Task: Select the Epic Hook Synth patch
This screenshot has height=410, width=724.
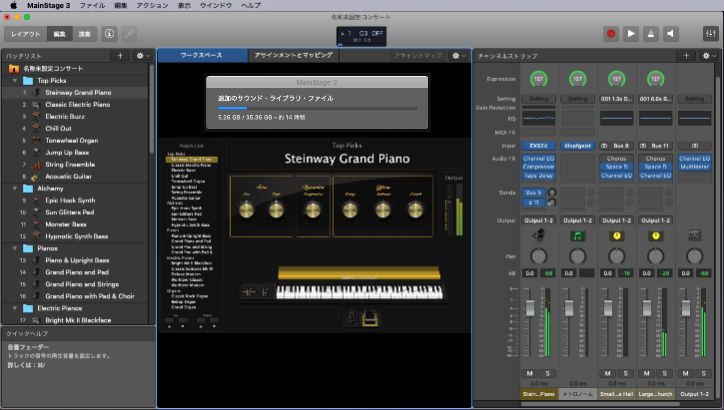Action: pyautogui.click(x=70, y=200)
